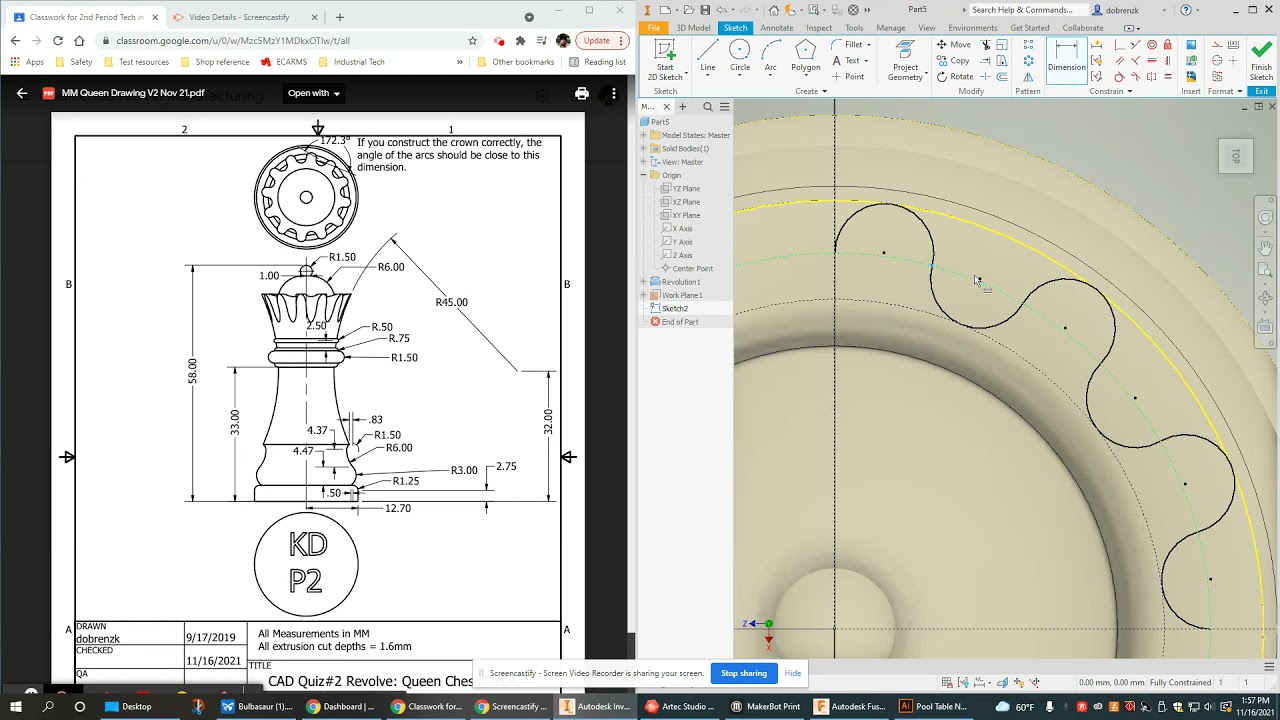Viewport: 1280px width, 720px height.
Task: Open the Shop reference bookmark folder
Action: pyautogui.click(x=215, y=62)
